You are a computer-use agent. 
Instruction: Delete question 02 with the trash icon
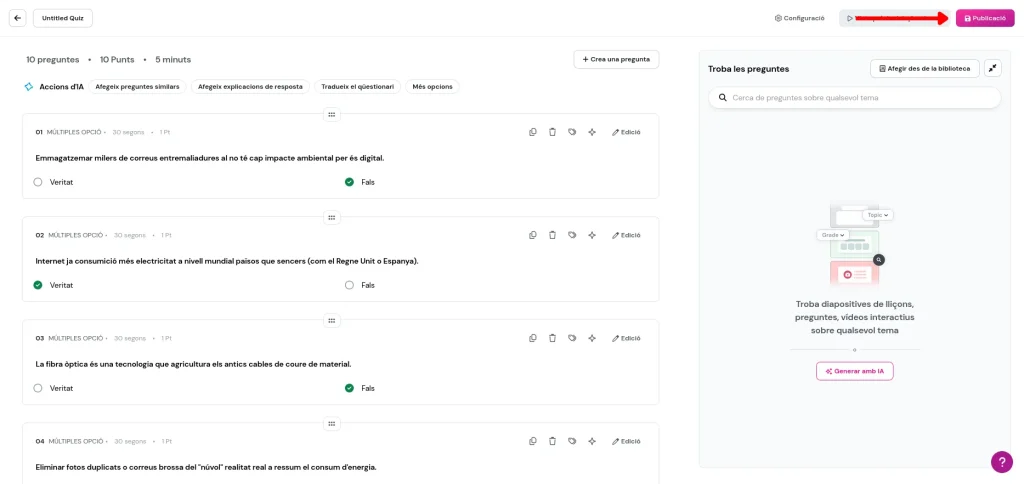pyautogui.click(x=552, y=235)
